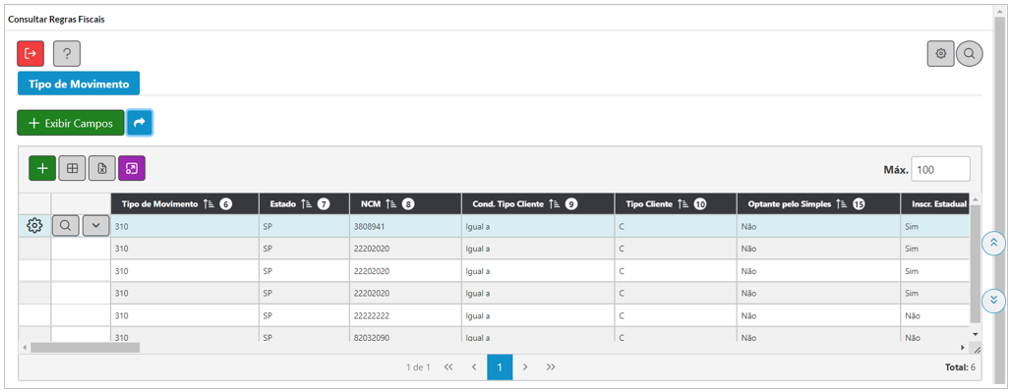Add a record with green plus icon
This screenshot has height=392, width=1013.
coord(42,169)
